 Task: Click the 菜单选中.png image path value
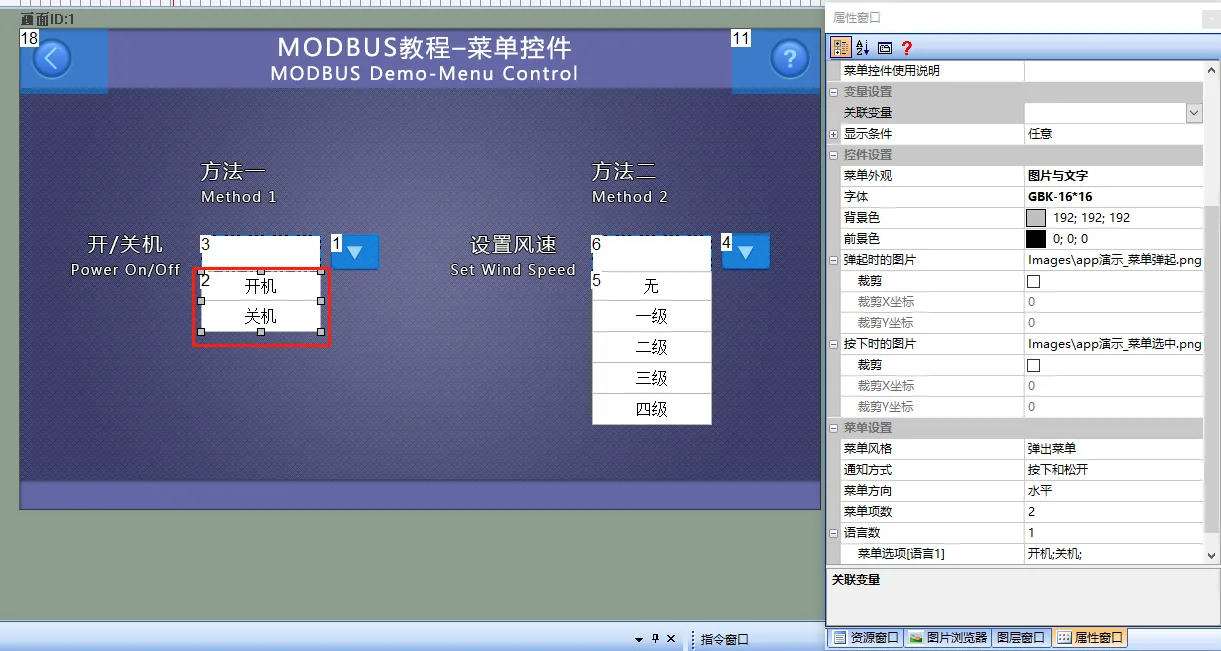(x=1114, y=344)
